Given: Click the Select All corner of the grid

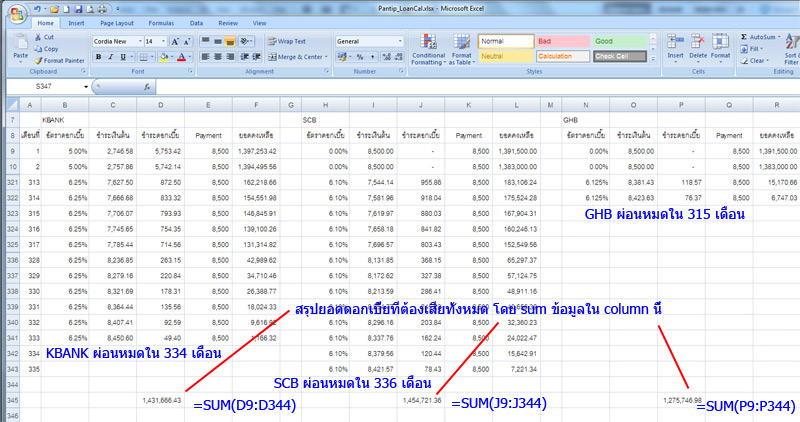Looking at the screenshot, I should pos(13,105).
